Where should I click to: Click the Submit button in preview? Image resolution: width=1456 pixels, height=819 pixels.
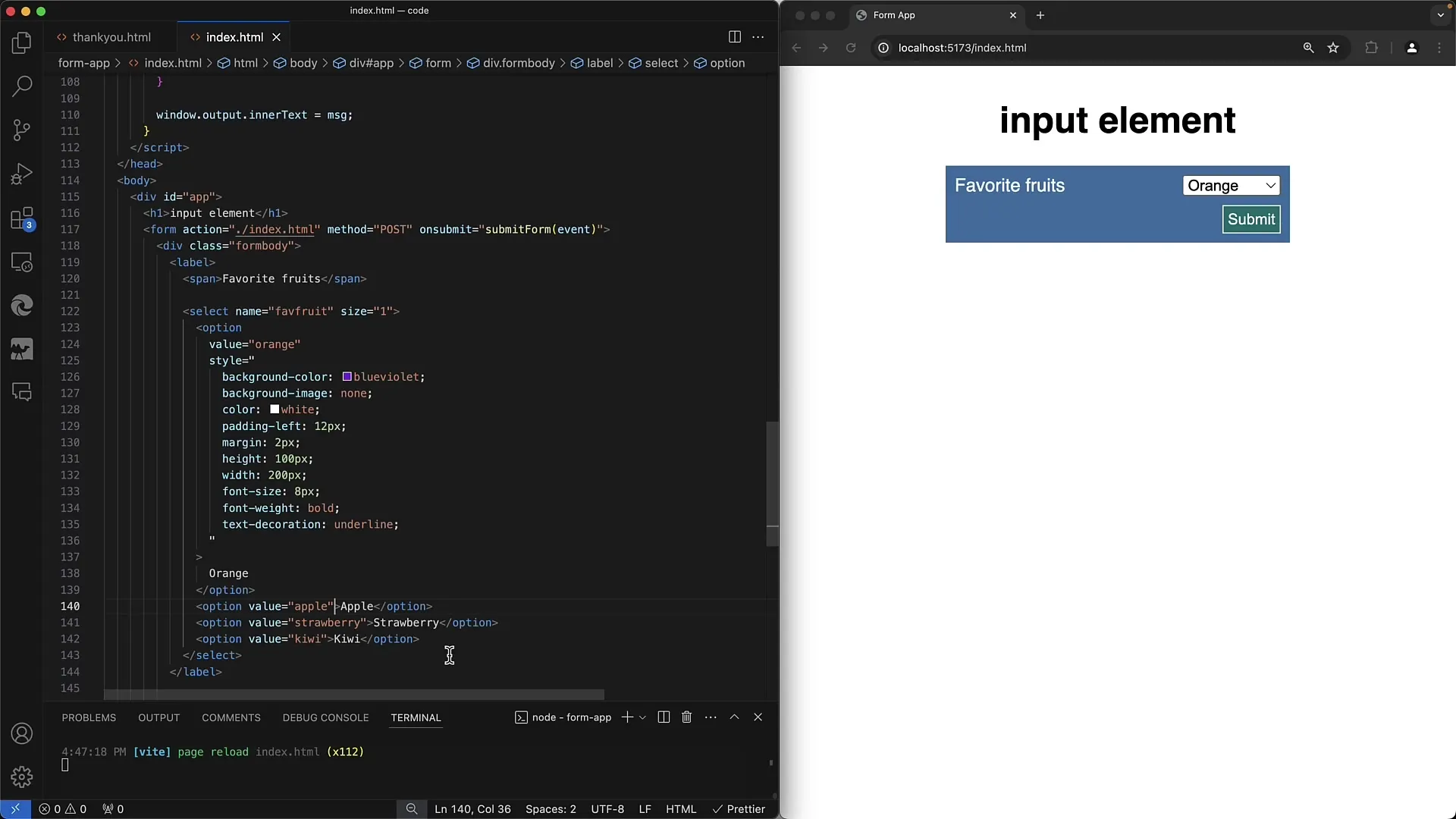1252,219
